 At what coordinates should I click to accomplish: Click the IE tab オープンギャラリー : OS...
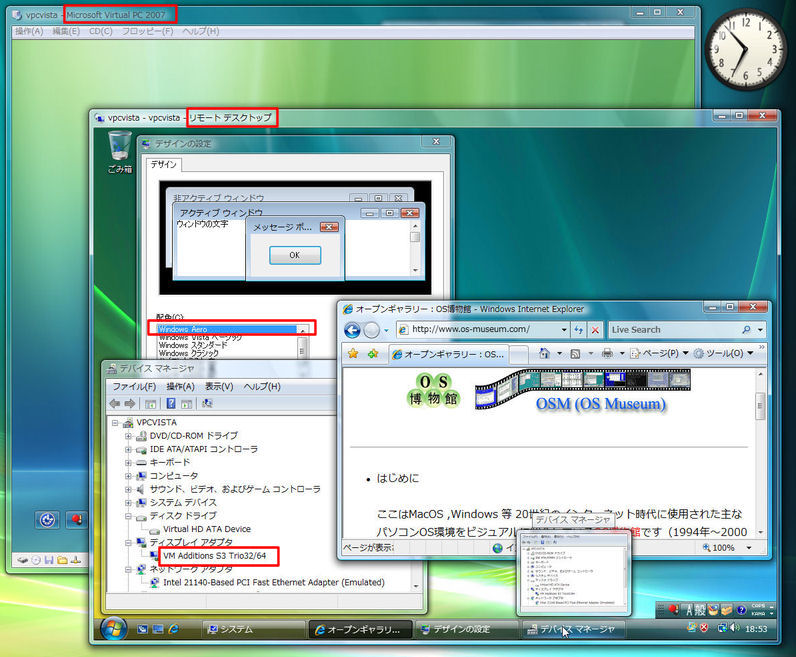click(x=448, y=354)
